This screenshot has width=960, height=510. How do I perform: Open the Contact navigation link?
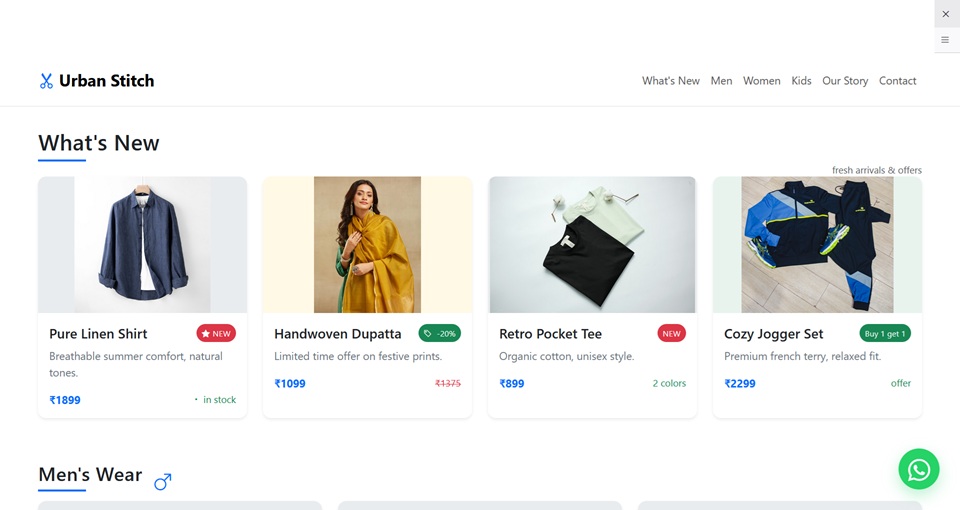click(898, 81)
